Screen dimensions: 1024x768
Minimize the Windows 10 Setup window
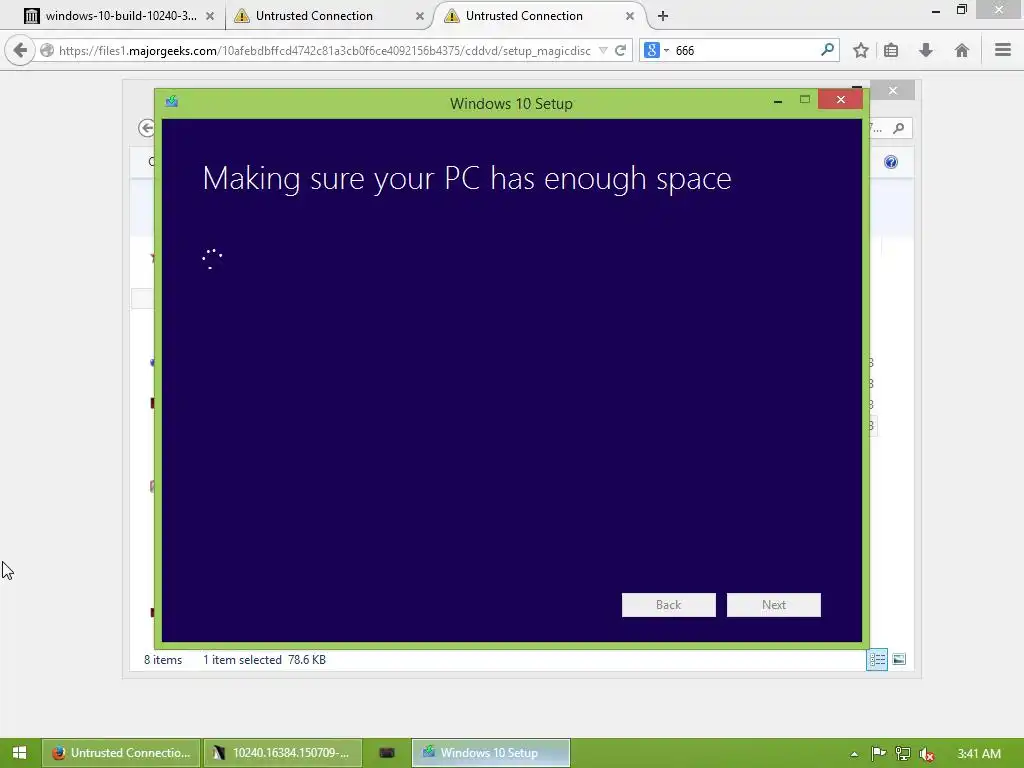(x=778, y=101)
